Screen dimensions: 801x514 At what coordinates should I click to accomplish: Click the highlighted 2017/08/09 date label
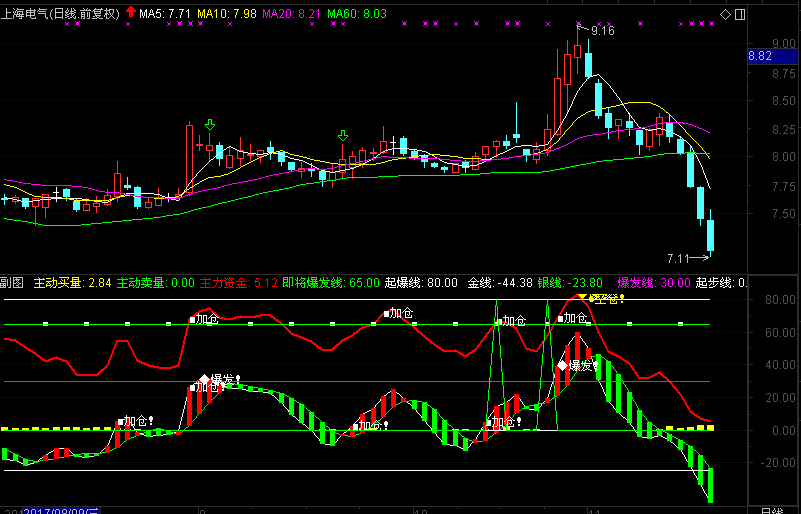click(x=61, y=511)
